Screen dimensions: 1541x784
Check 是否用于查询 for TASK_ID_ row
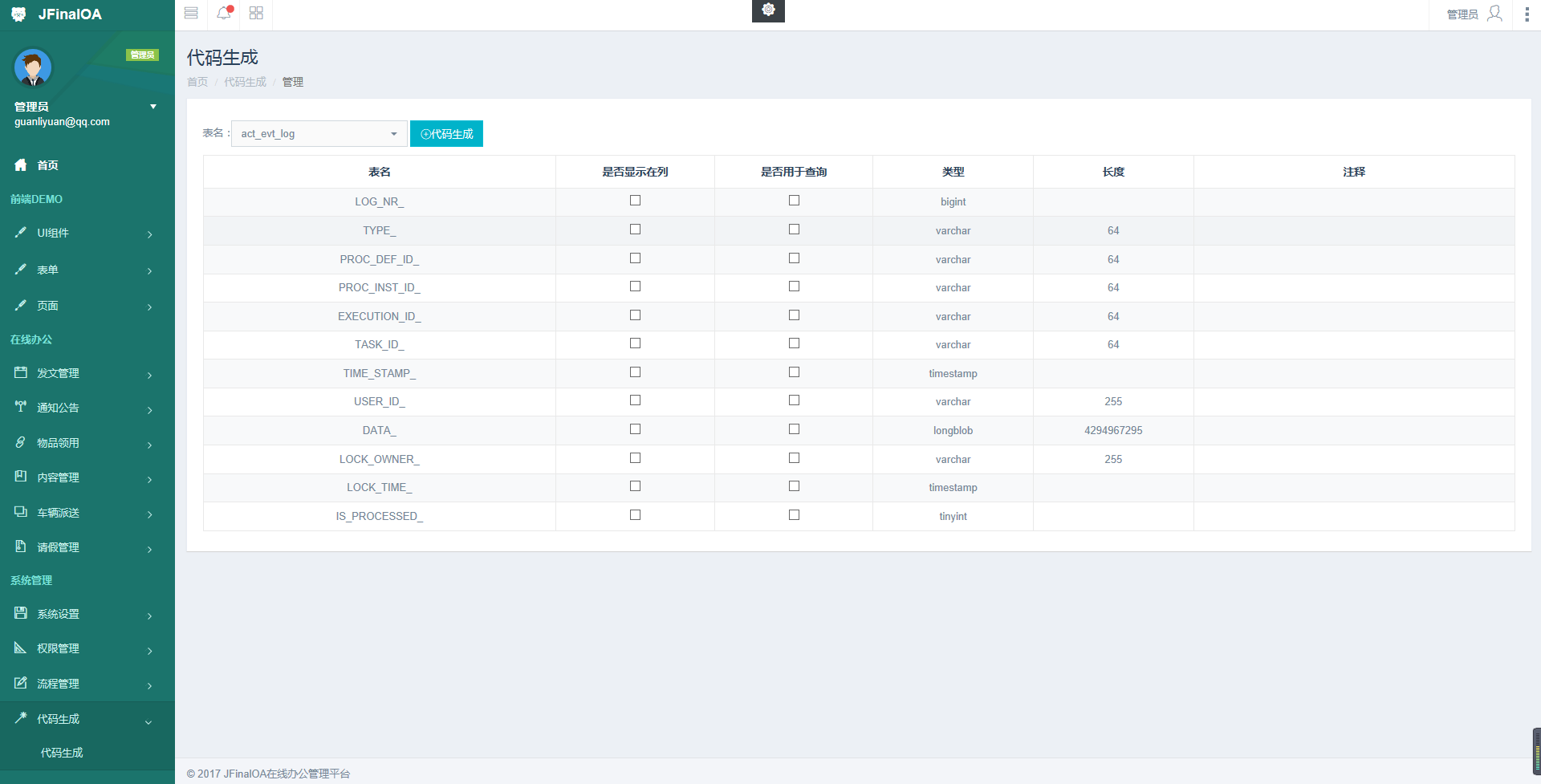(794, 343)
